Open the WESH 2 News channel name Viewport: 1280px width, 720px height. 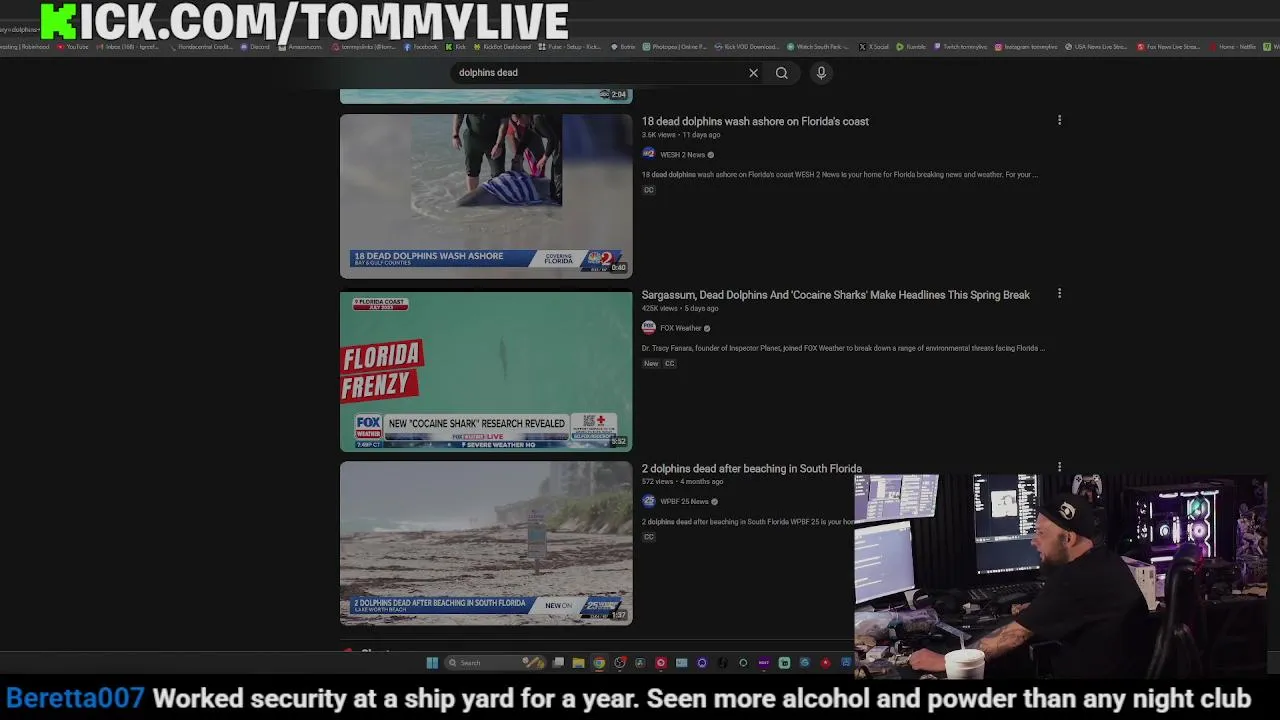682,155
